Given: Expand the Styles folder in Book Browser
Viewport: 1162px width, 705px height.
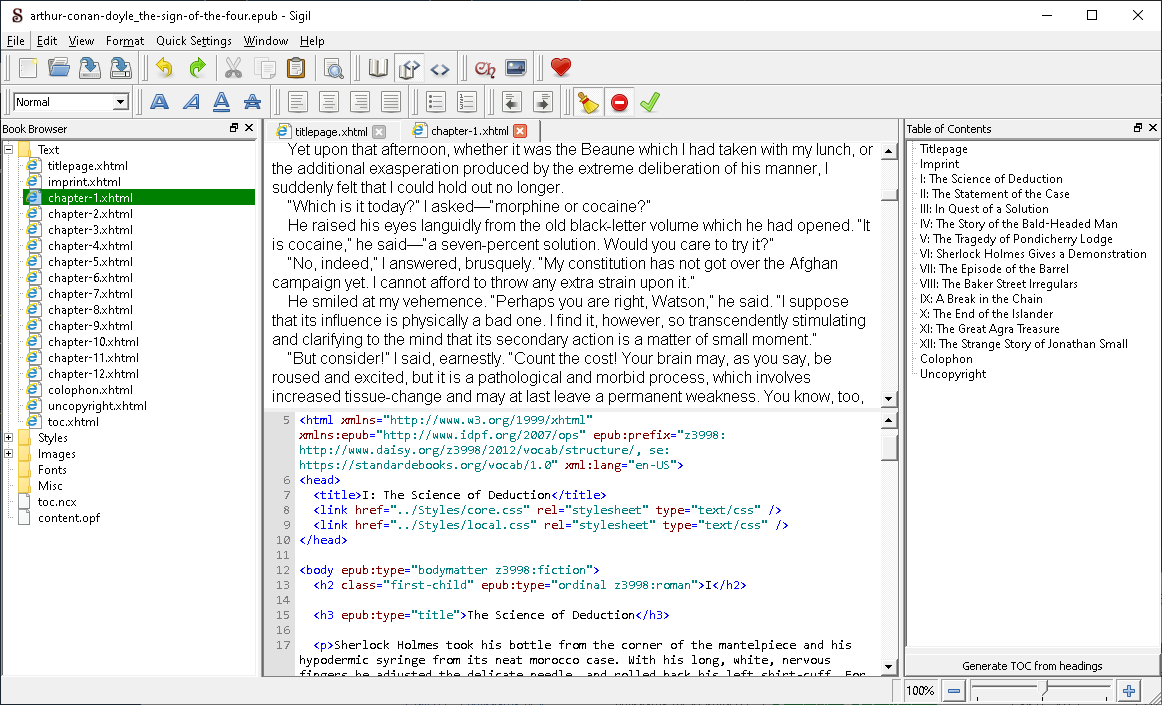Looking at the screenshot, I should point(9,438).
